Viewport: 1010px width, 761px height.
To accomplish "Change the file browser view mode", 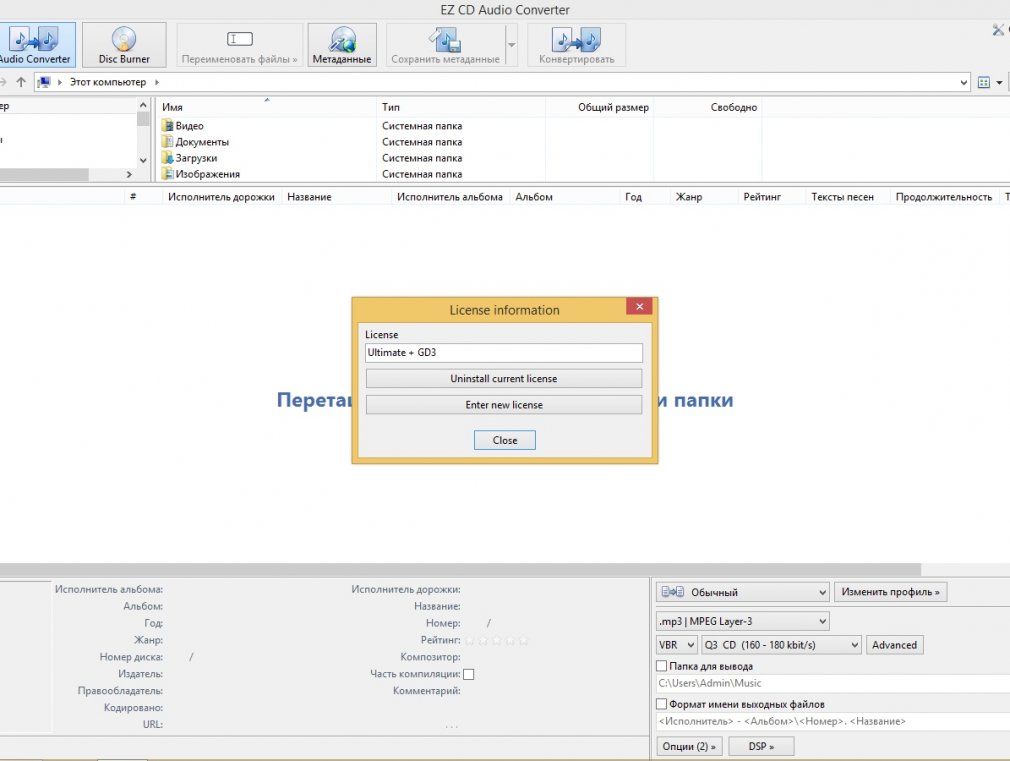I will pos(984,82).
